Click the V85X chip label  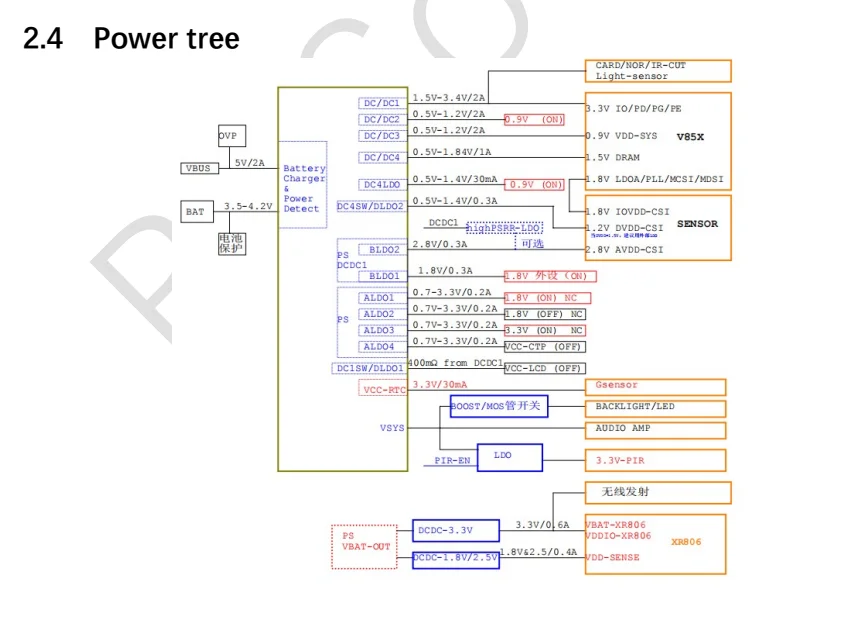click(x=690, y=137)
